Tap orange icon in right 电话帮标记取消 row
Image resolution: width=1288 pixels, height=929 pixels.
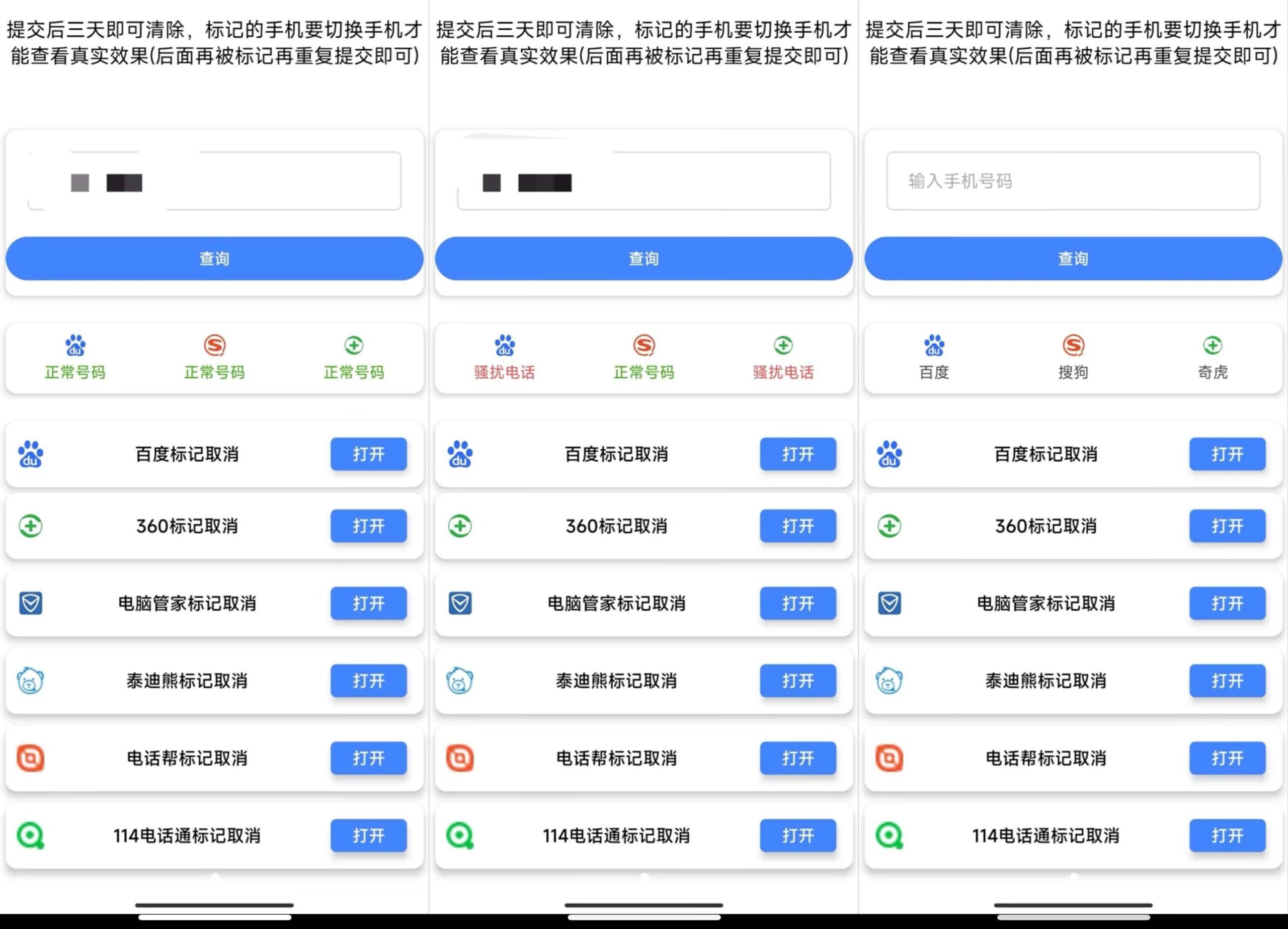pyautogui.click(x=890, y=758)
